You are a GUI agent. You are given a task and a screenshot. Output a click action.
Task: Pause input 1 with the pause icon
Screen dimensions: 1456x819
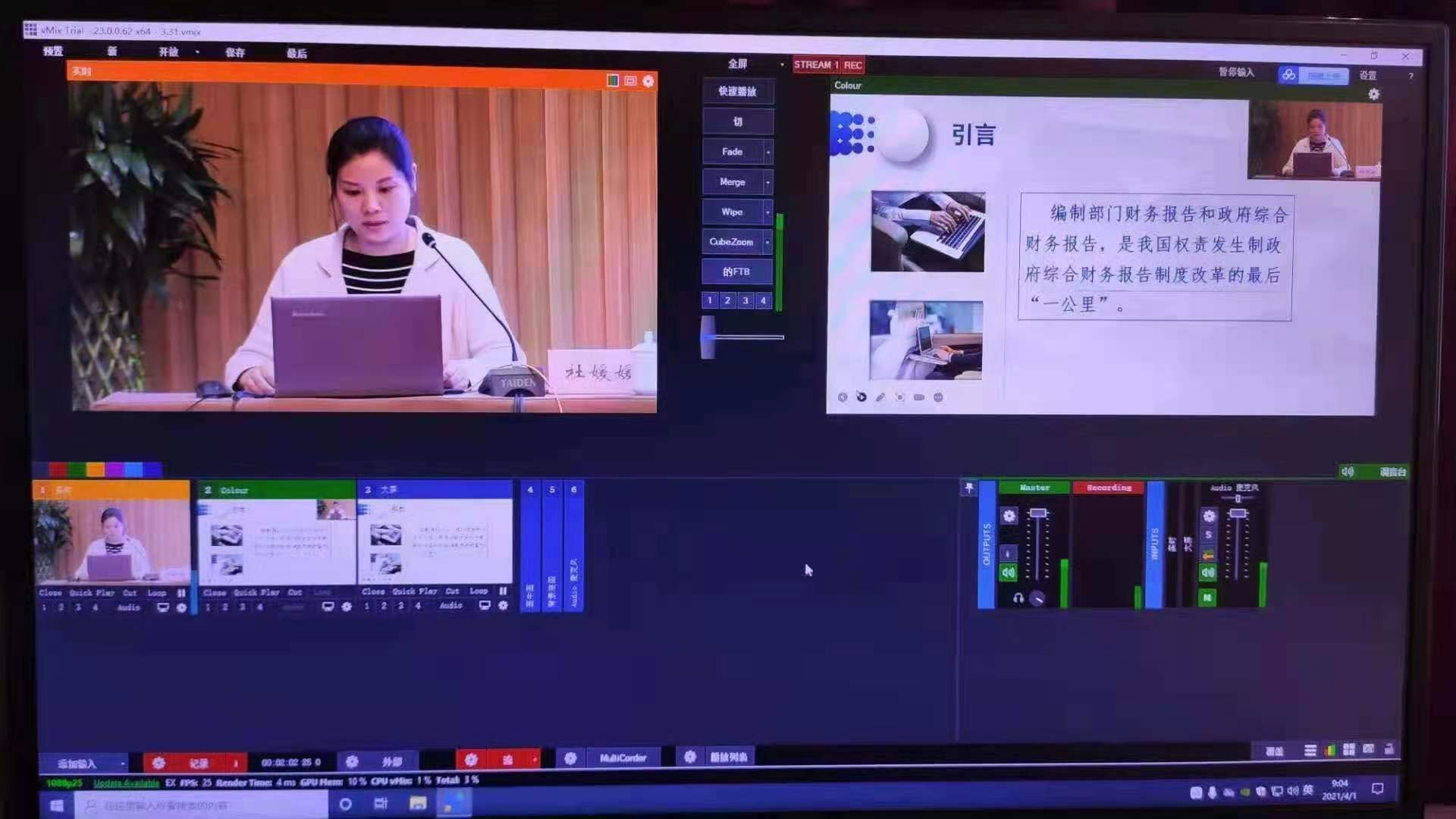click(x=181, y=593)
